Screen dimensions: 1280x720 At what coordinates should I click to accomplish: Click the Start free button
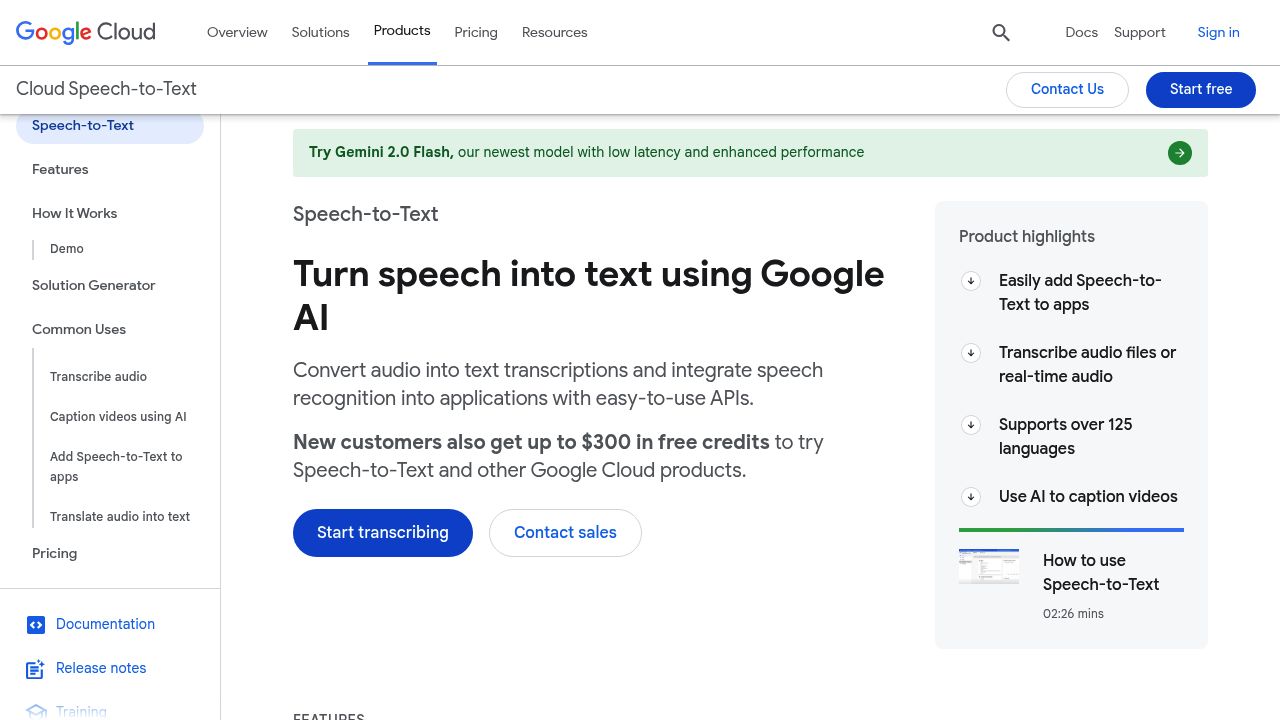1201,89
